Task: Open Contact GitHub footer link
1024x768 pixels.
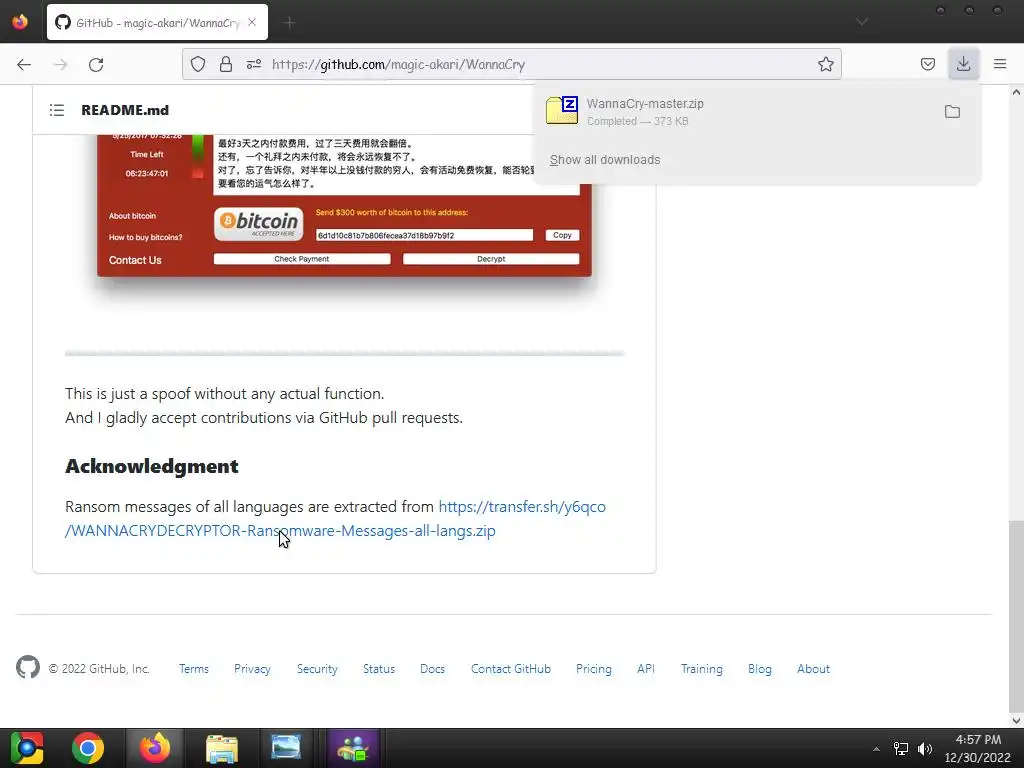Action: coord(511,669)
